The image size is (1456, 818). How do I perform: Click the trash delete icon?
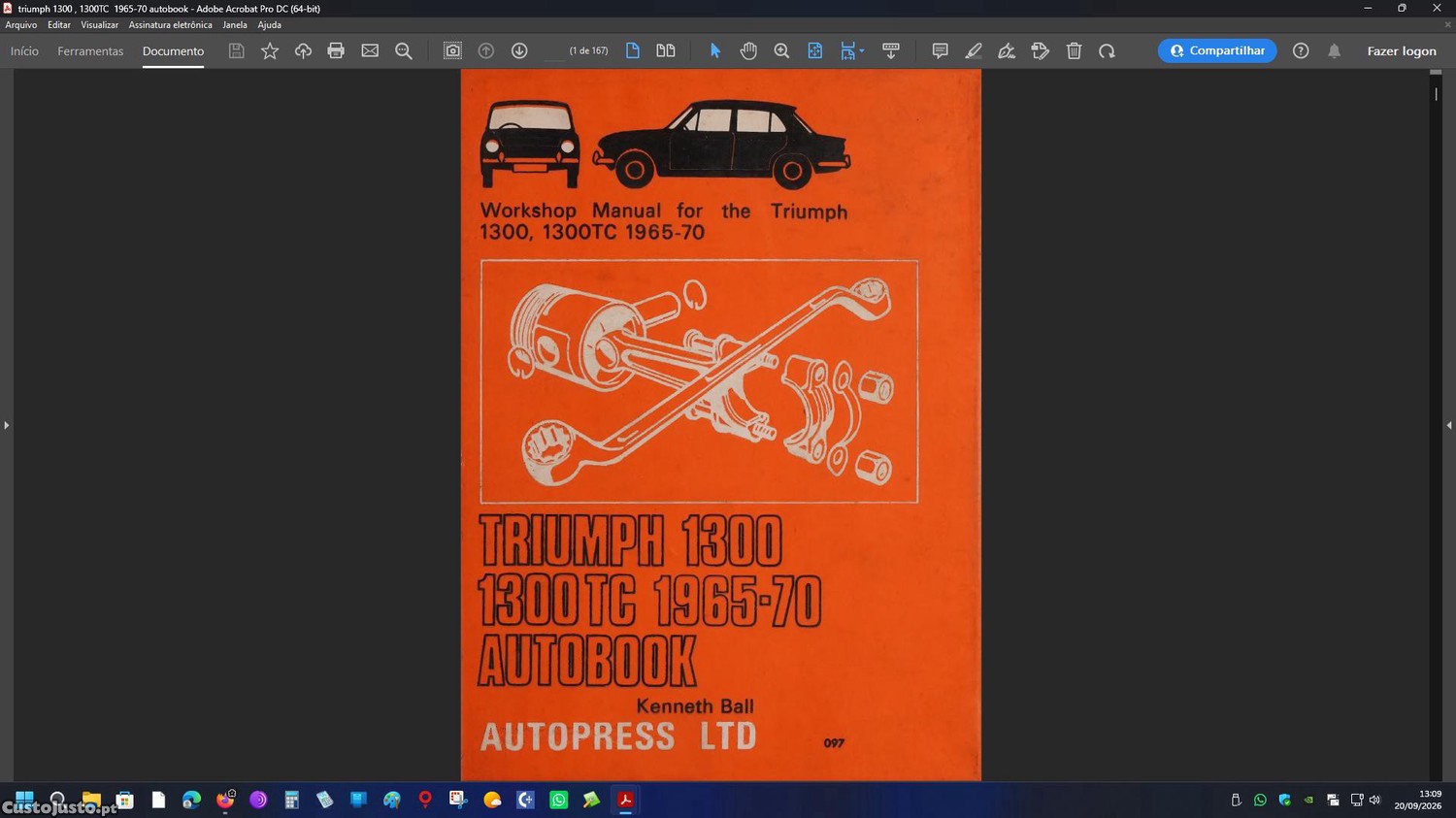[1074, 50]
